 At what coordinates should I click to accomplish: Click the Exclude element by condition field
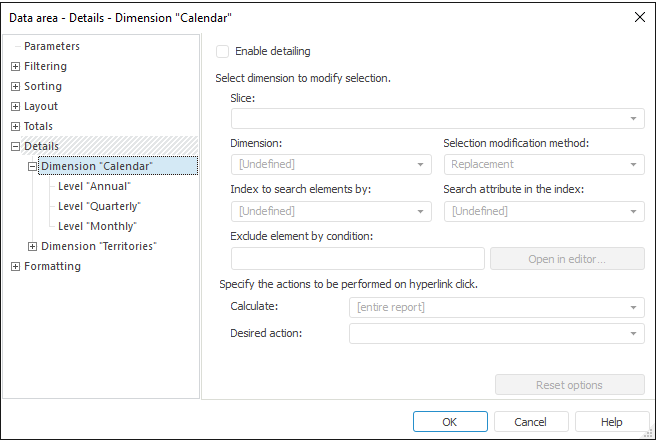[x=357, y=259]
